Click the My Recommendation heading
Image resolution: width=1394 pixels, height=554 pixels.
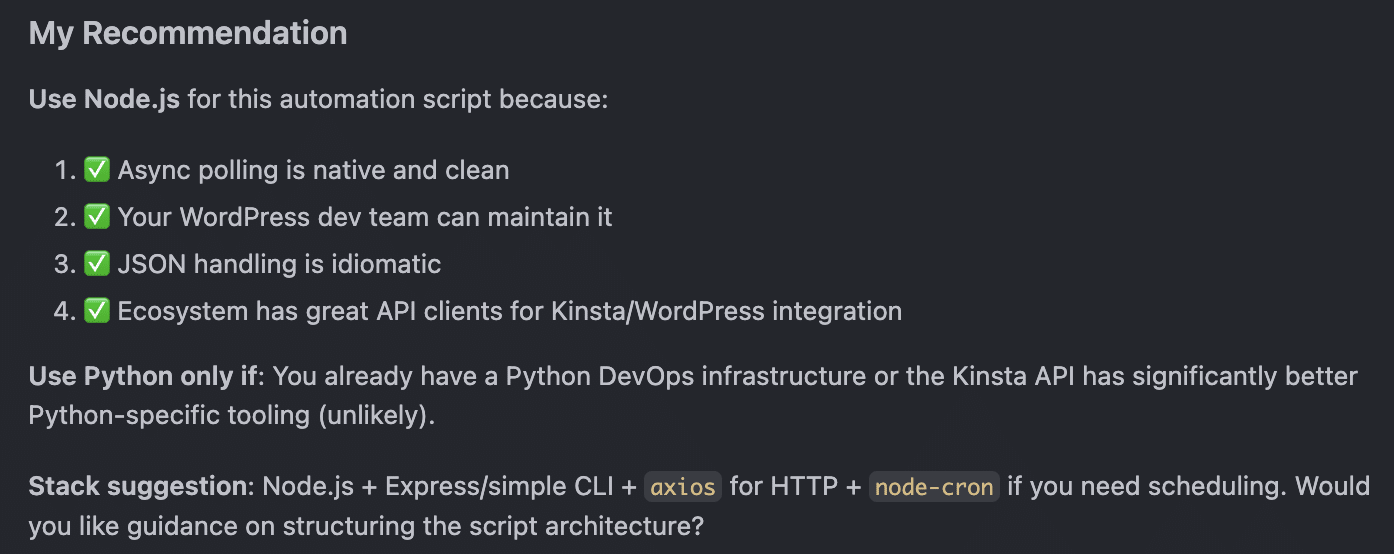188,33
